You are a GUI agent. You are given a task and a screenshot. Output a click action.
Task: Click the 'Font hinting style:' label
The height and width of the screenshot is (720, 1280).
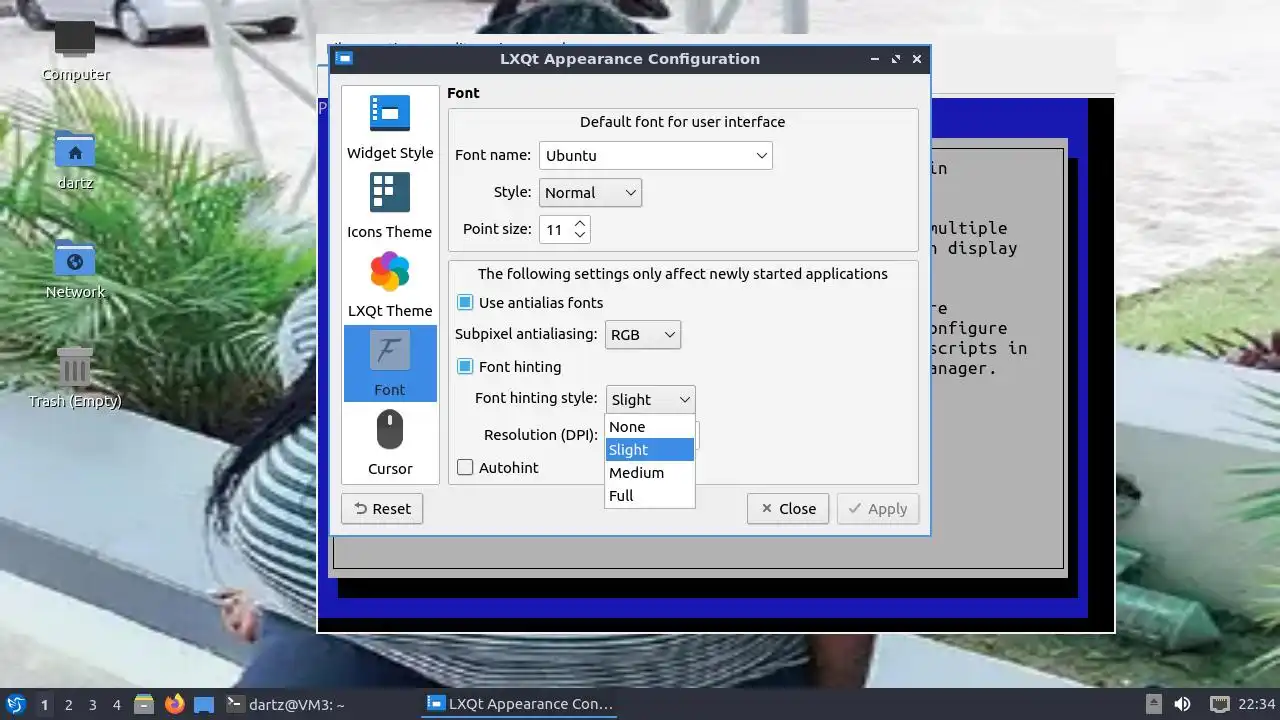(535, 397)
